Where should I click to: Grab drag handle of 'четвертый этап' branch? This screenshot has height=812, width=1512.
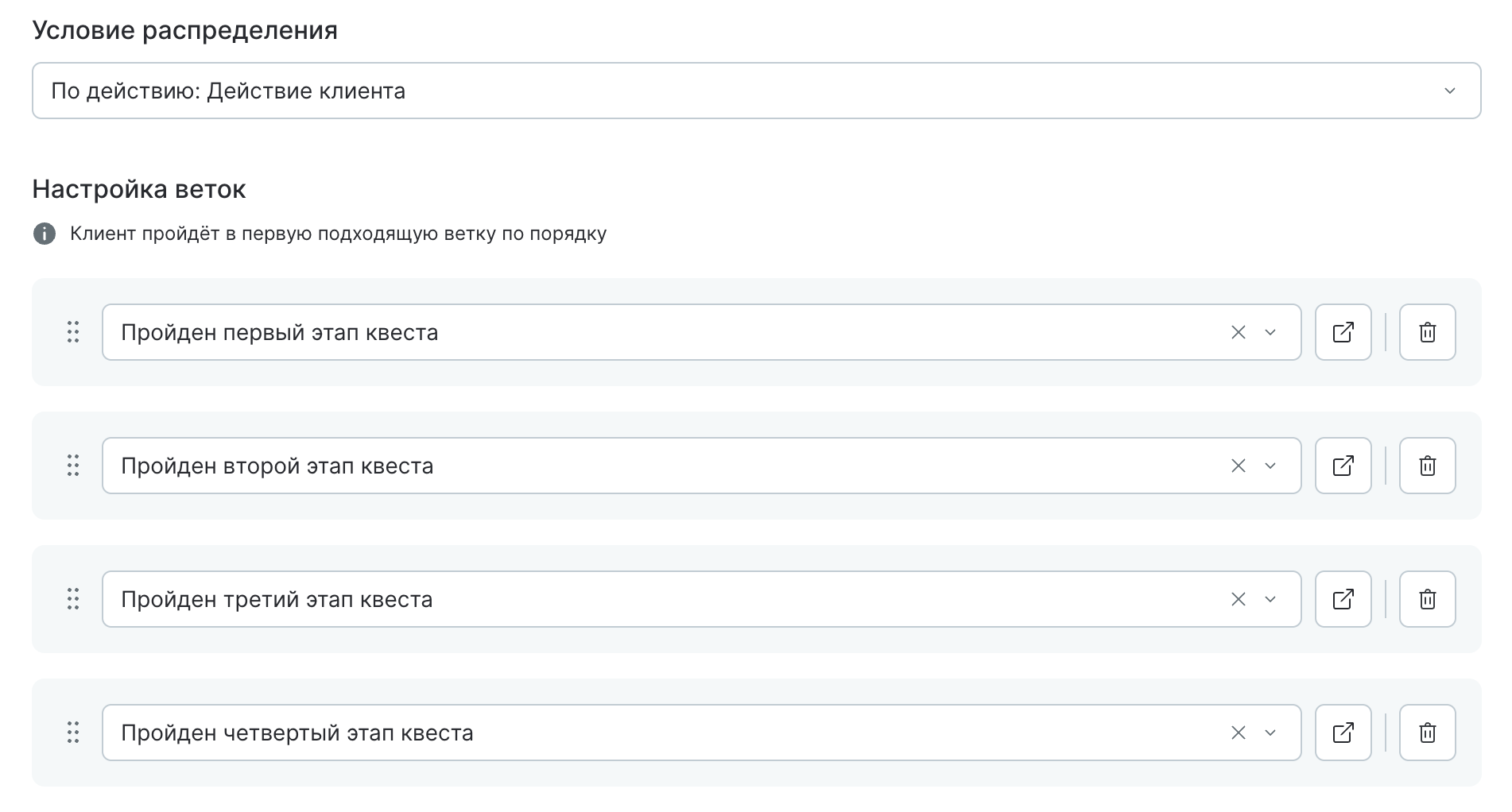point(73,733)
